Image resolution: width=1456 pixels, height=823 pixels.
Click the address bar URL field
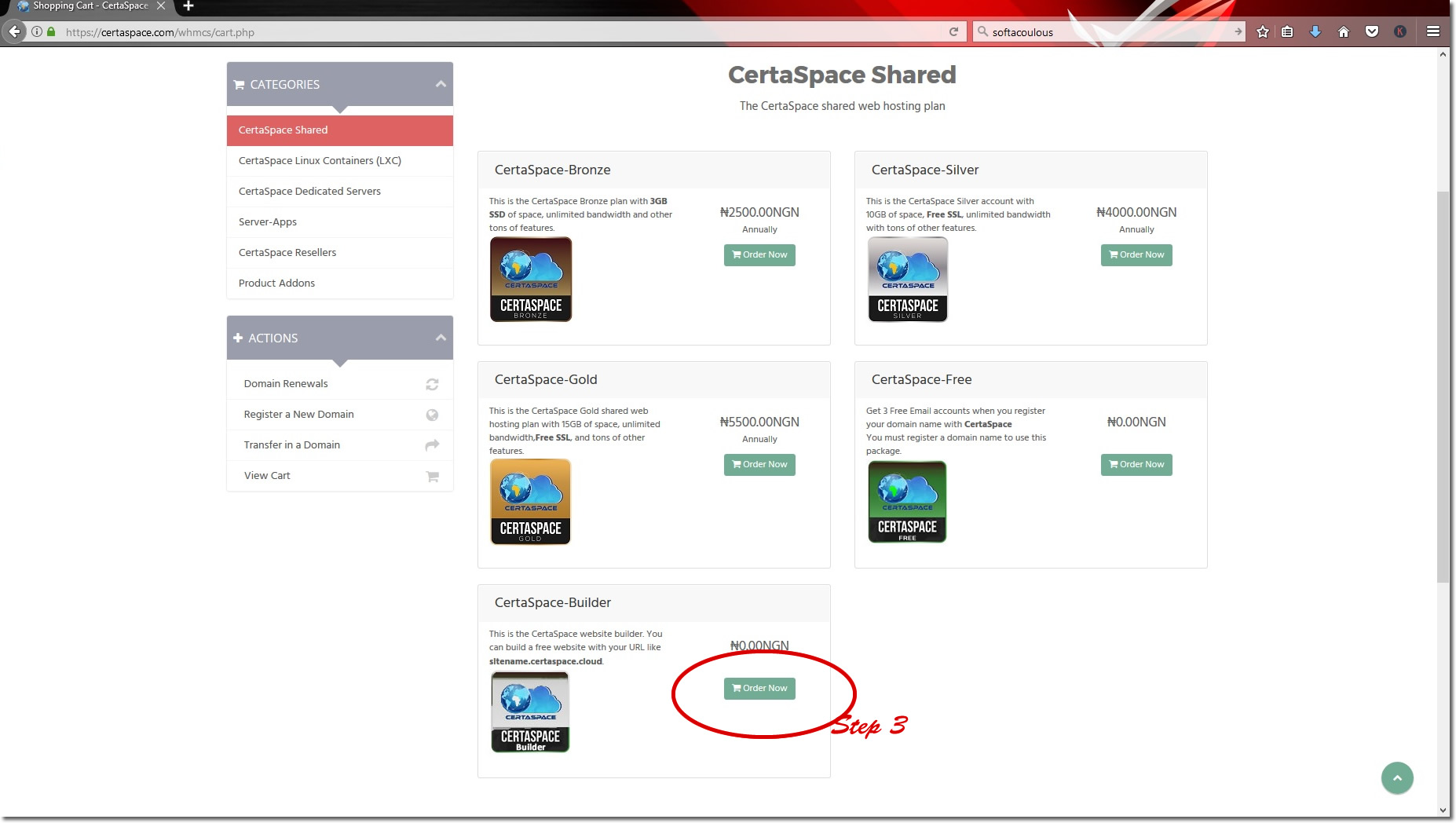[503, 32]
